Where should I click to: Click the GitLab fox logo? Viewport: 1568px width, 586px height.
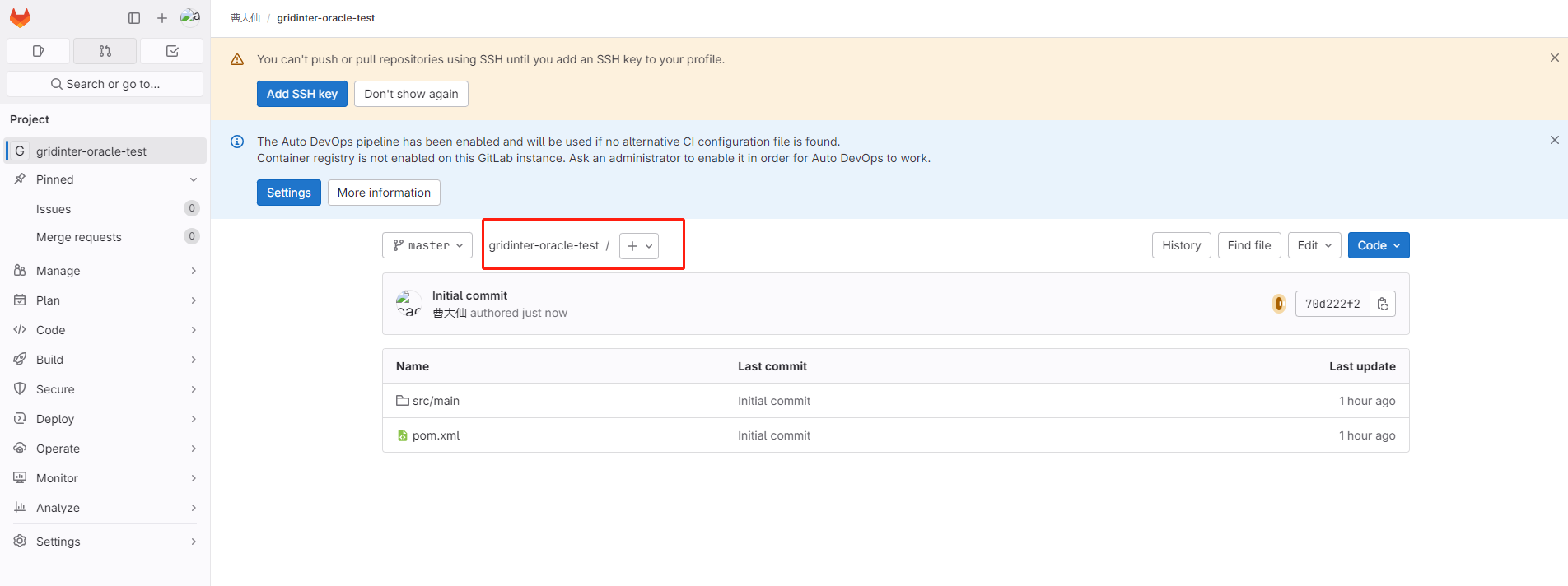21,17
